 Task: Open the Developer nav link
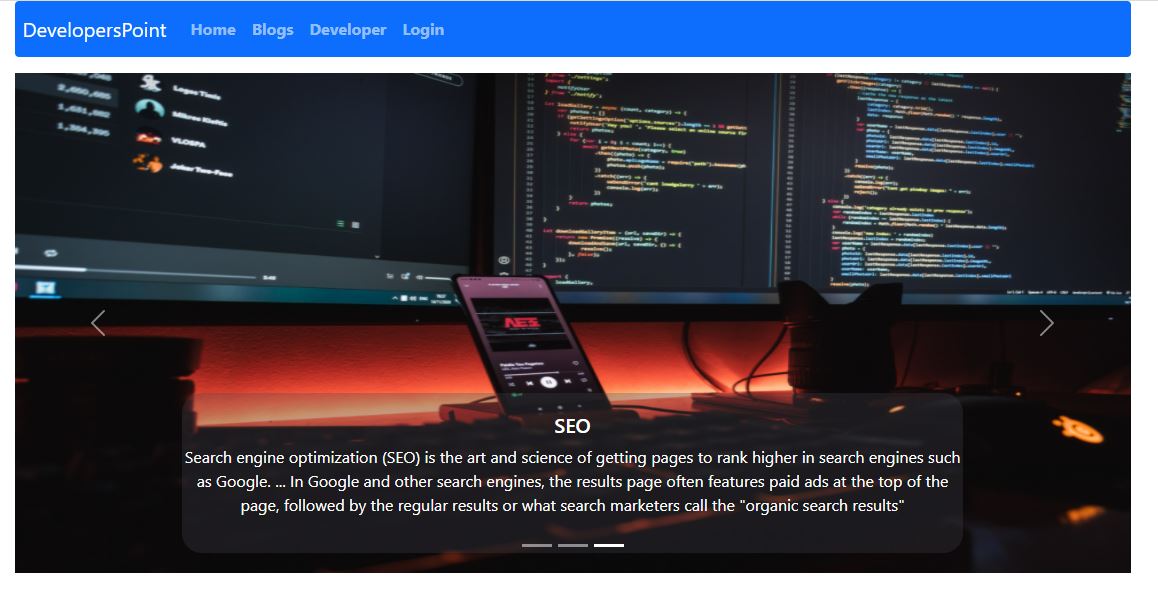pos(348,30)
